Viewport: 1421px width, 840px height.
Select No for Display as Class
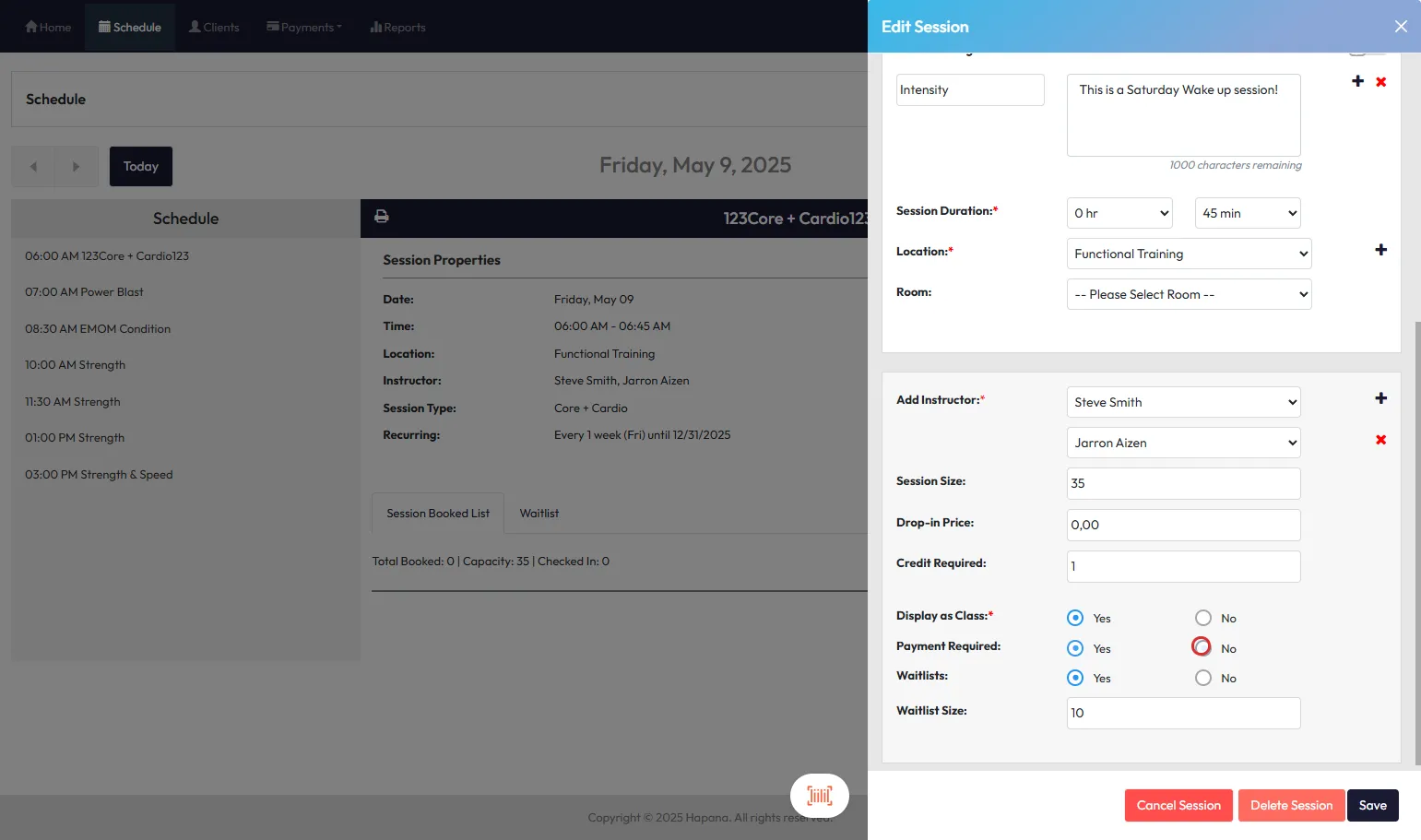[x=1202, y=618]
